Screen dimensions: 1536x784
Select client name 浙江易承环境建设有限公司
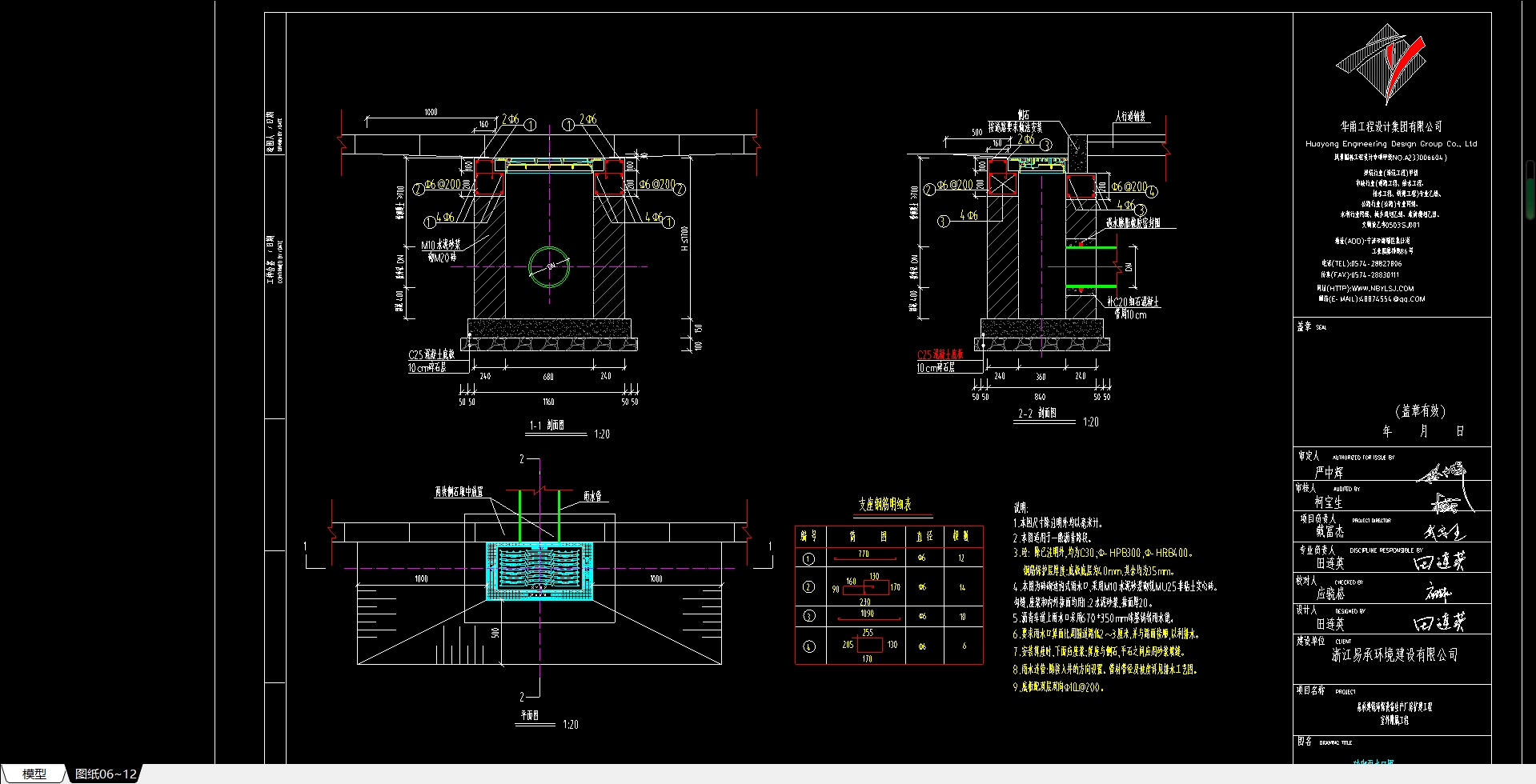1395,654
